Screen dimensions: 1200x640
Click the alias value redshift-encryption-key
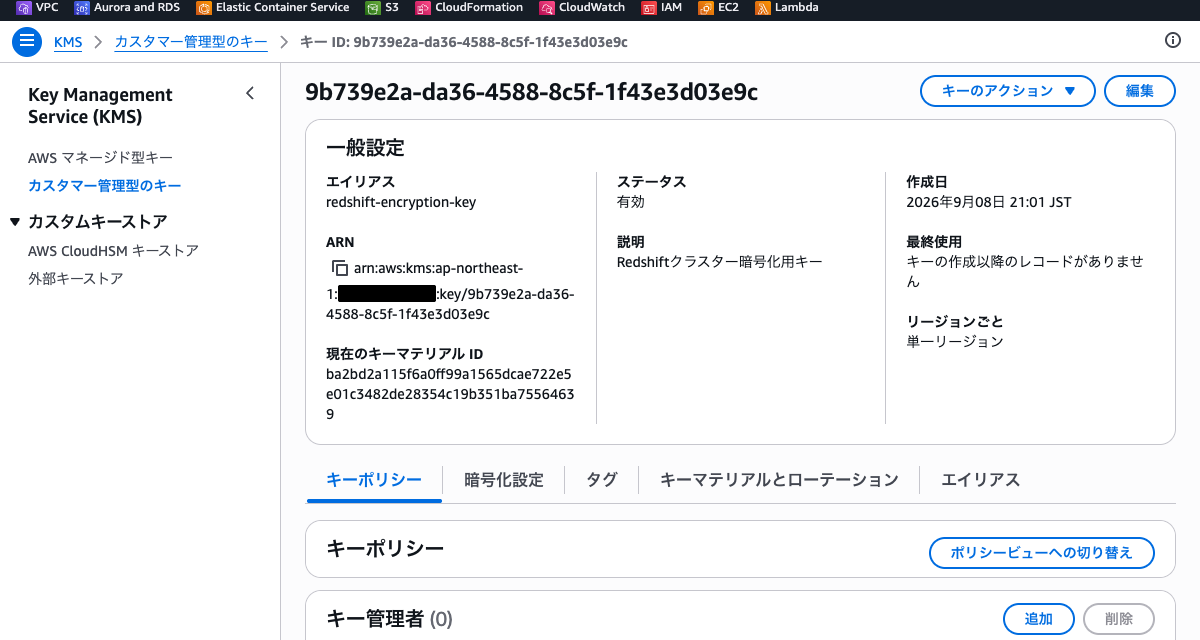(401, 202)
